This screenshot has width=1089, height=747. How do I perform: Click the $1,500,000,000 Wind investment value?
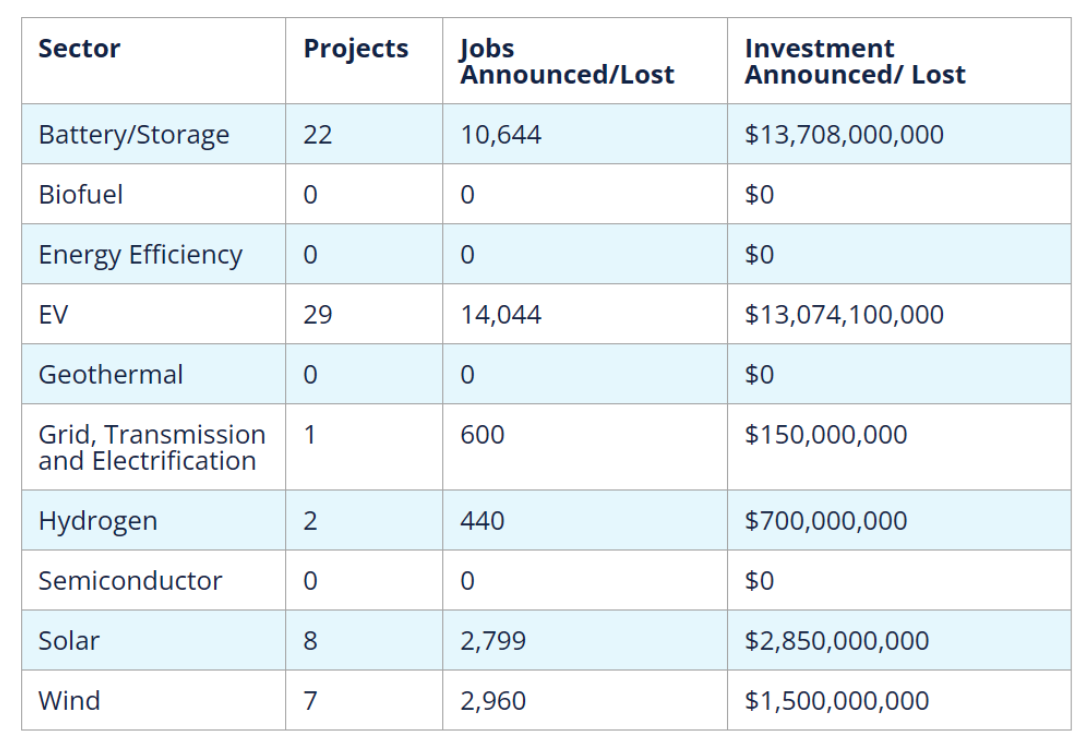836,701
